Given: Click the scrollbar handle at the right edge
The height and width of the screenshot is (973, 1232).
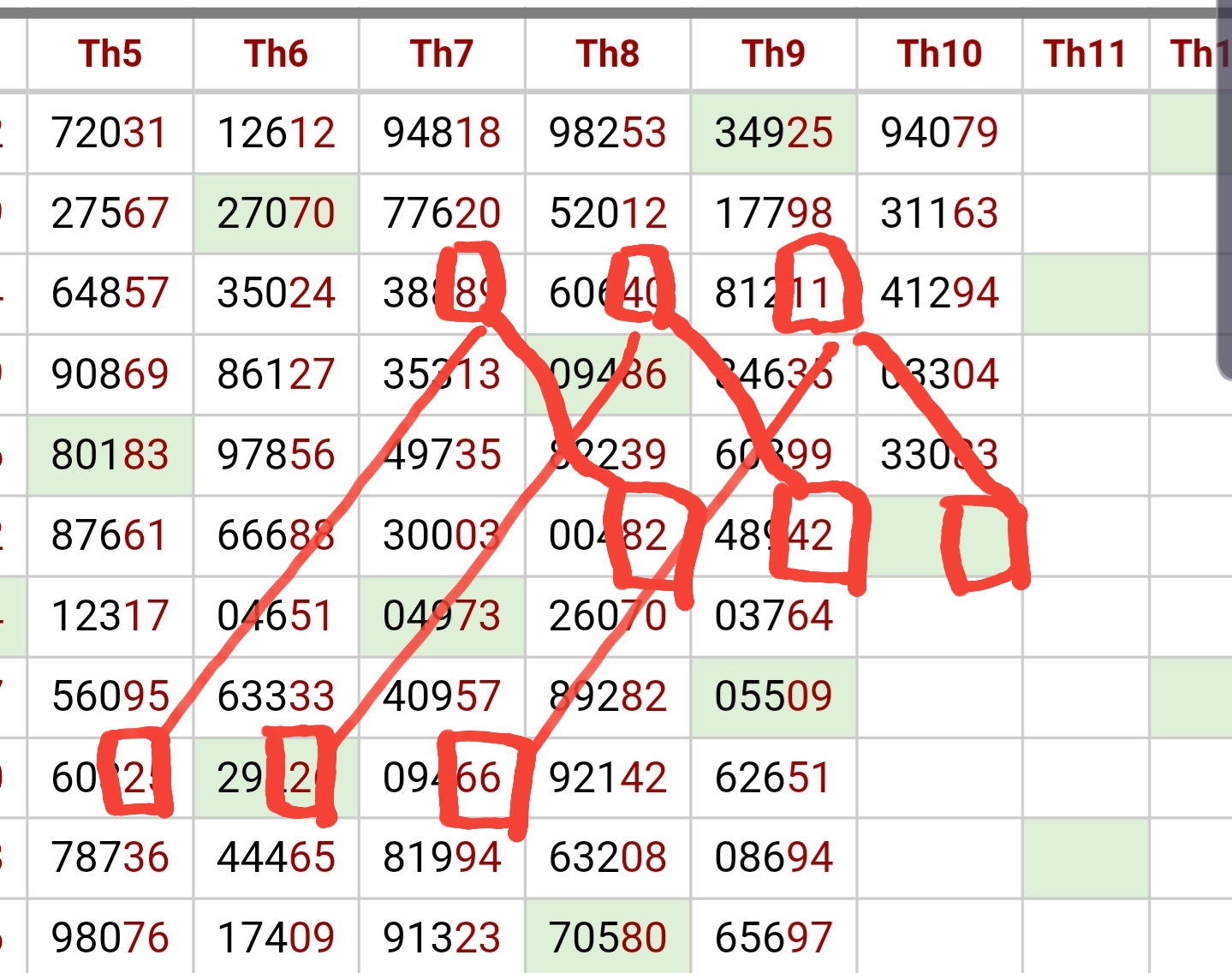Looking at the screenshot, I should [x=1224, y=188].
